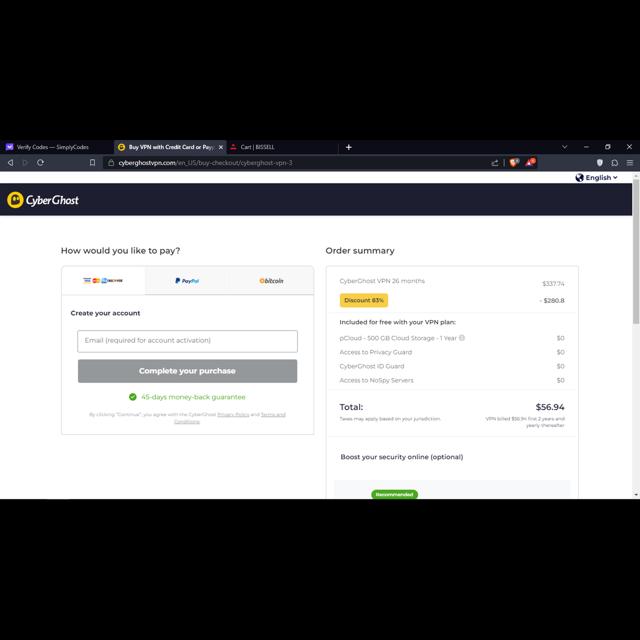
Task: Click the green Recommended badge
Action: pyautogui.click(x=394, y=494)
